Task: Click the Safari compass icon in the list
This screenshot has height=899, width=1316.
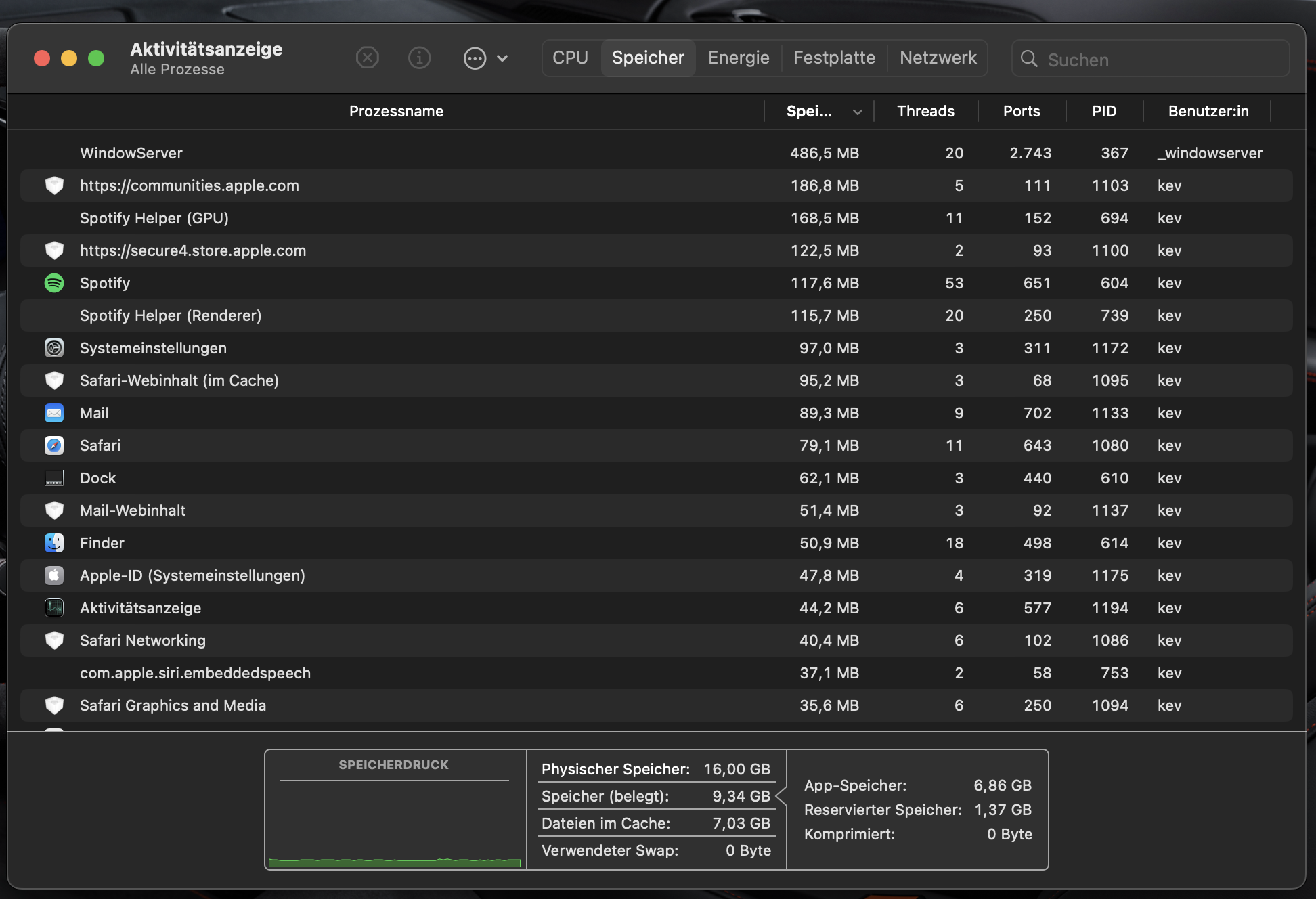Action: (x=54, y=445)
